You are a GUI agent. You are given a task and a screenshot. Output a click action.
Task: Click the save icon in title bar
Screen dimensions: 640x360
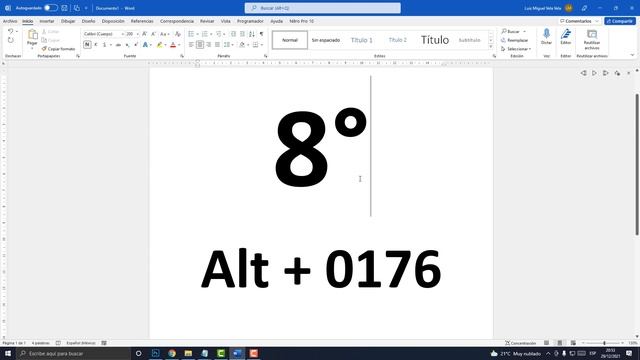click(x=64, y=8)
